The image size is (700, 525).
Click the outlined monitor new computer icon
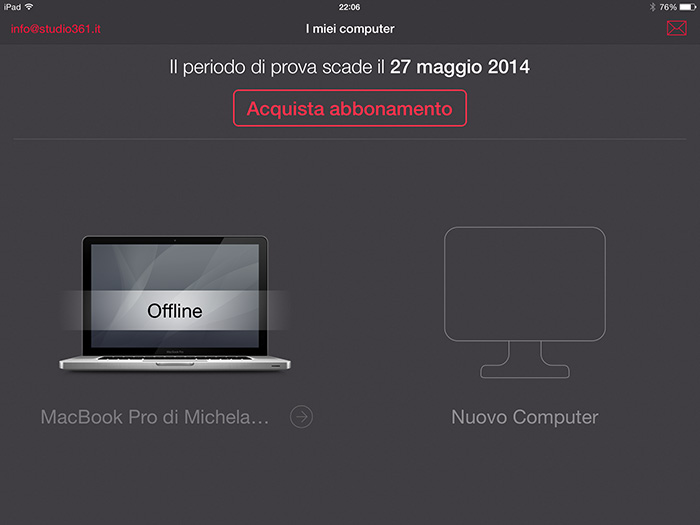pyautogui.click(x=525, y=302)
